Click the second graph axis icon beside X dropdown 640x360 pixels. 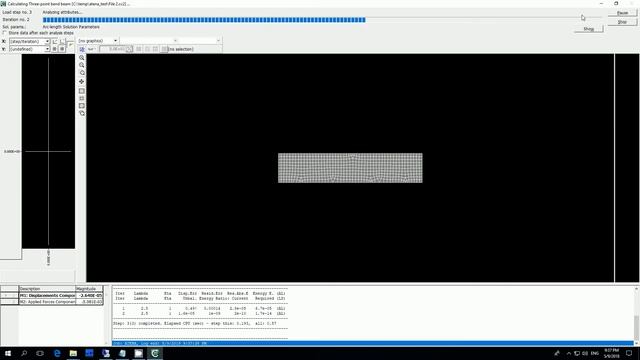point(62,42)
